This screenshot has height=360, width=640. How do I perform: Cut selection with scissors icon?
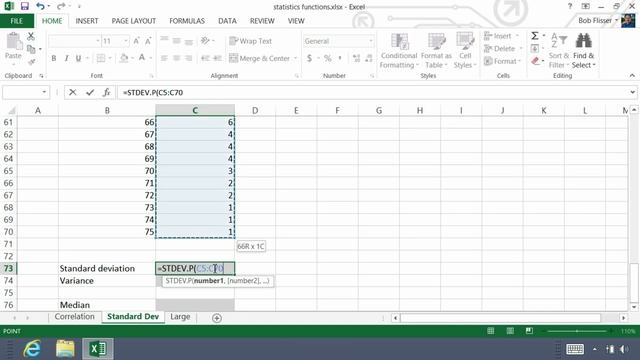31,37
